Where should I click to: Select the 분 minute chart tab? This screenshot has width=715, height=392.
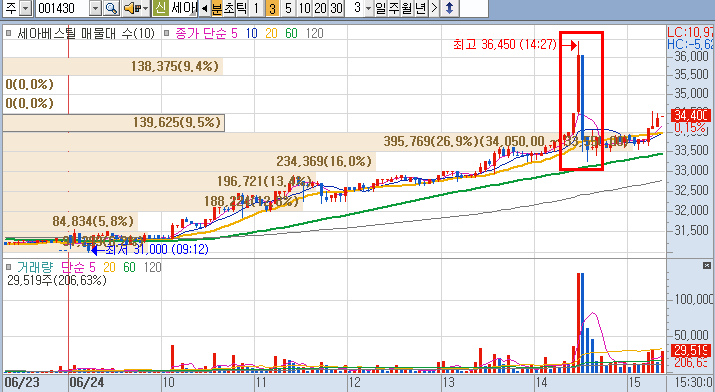click(x=217, y=8)
